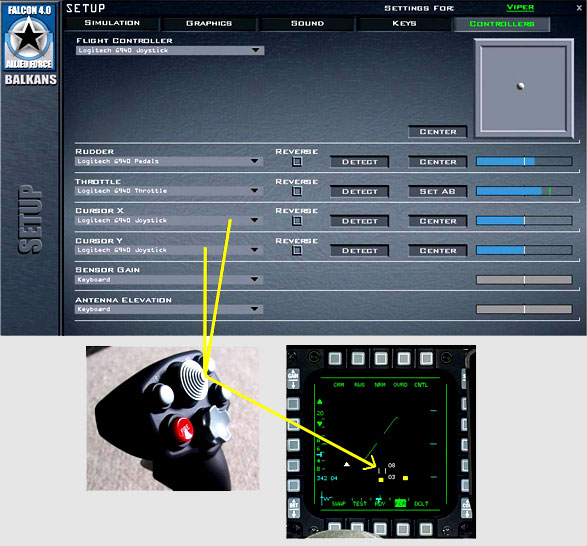Close the Setup screen with X
The height and width of the screenshot is (546, 587).
coord(579,8)
